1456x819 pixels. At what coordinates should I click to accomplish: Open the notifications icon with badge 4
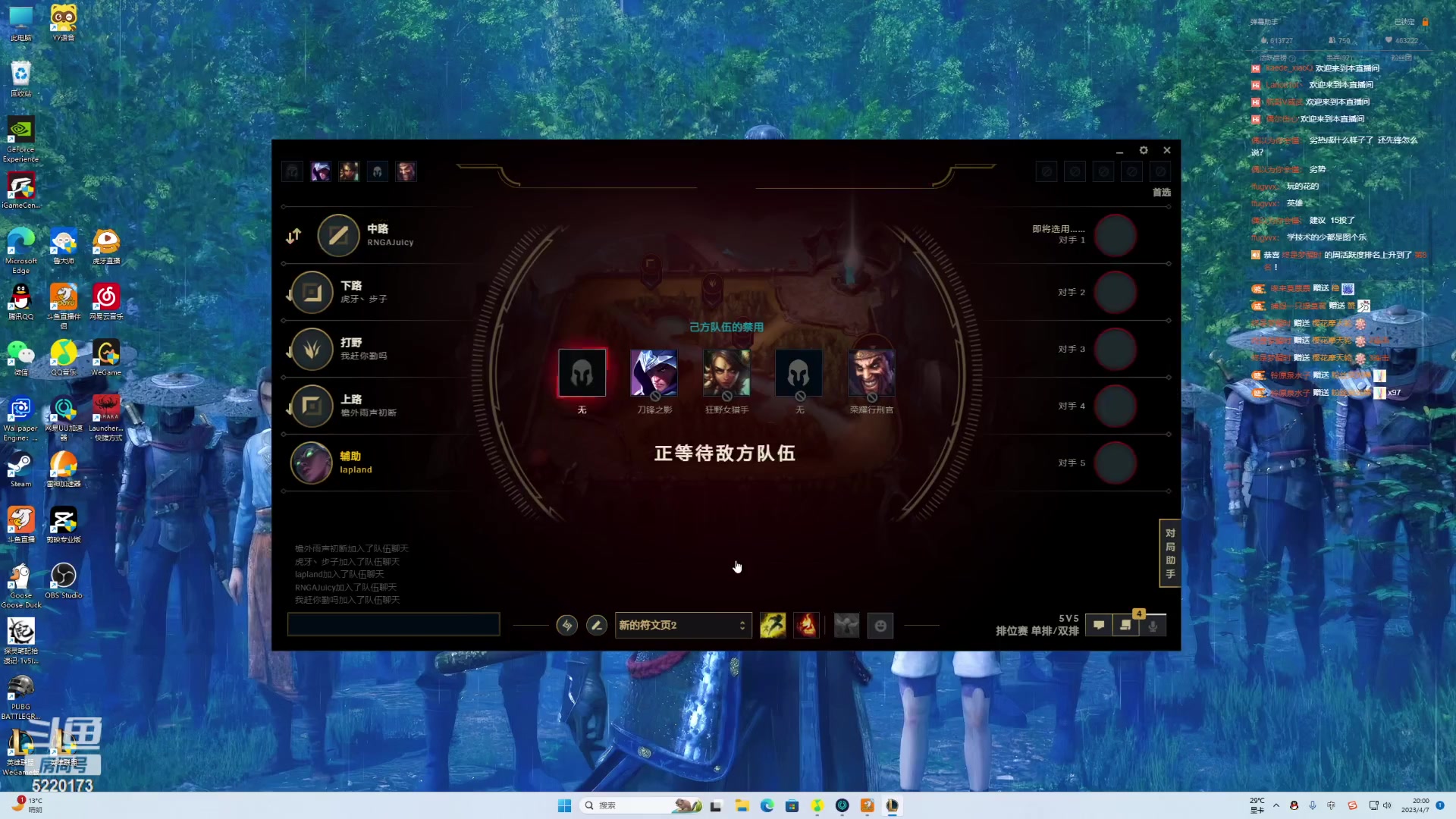pos(1125,626)
